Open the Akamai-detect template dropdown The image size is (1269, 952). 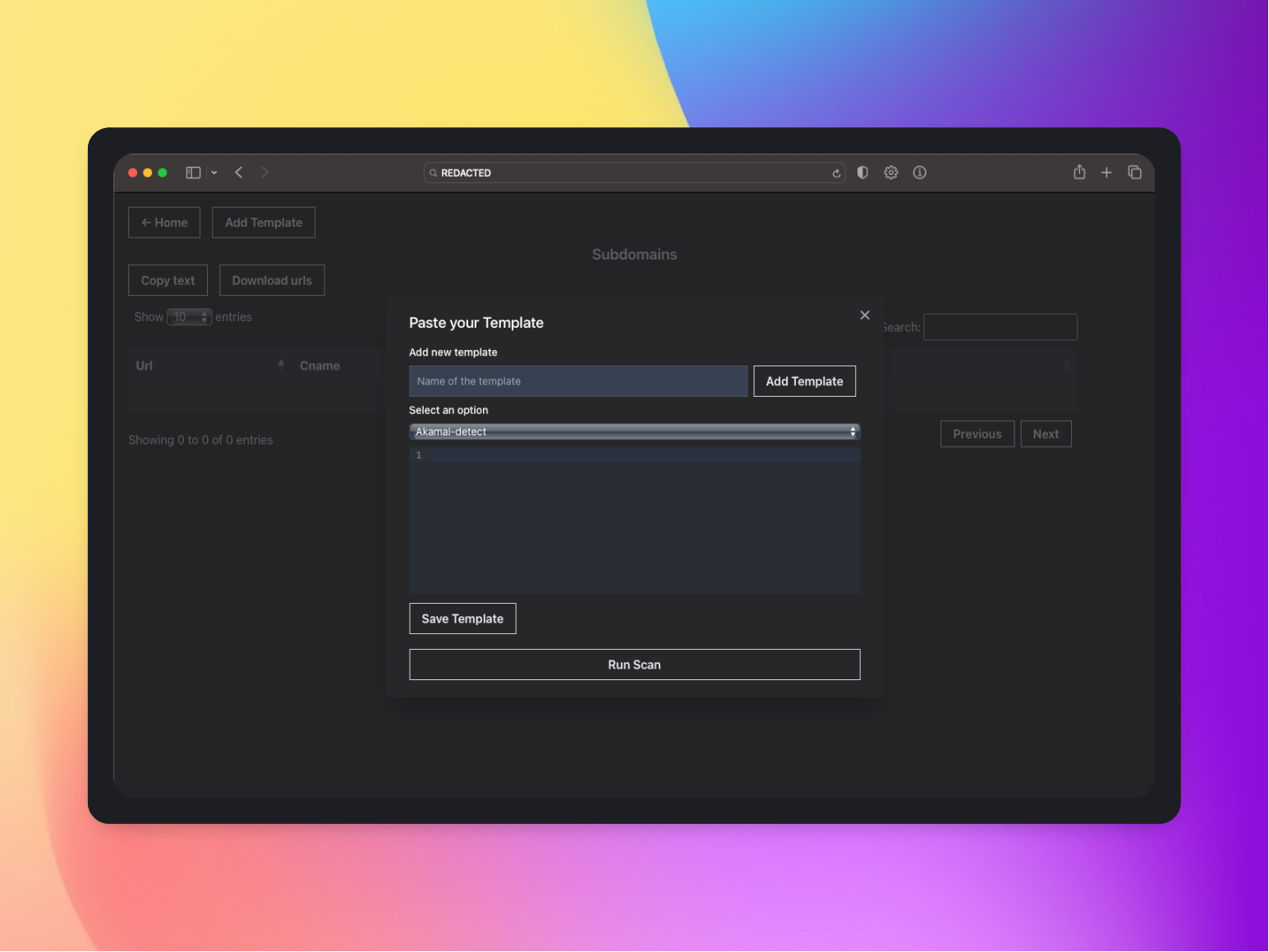[635, 431]
